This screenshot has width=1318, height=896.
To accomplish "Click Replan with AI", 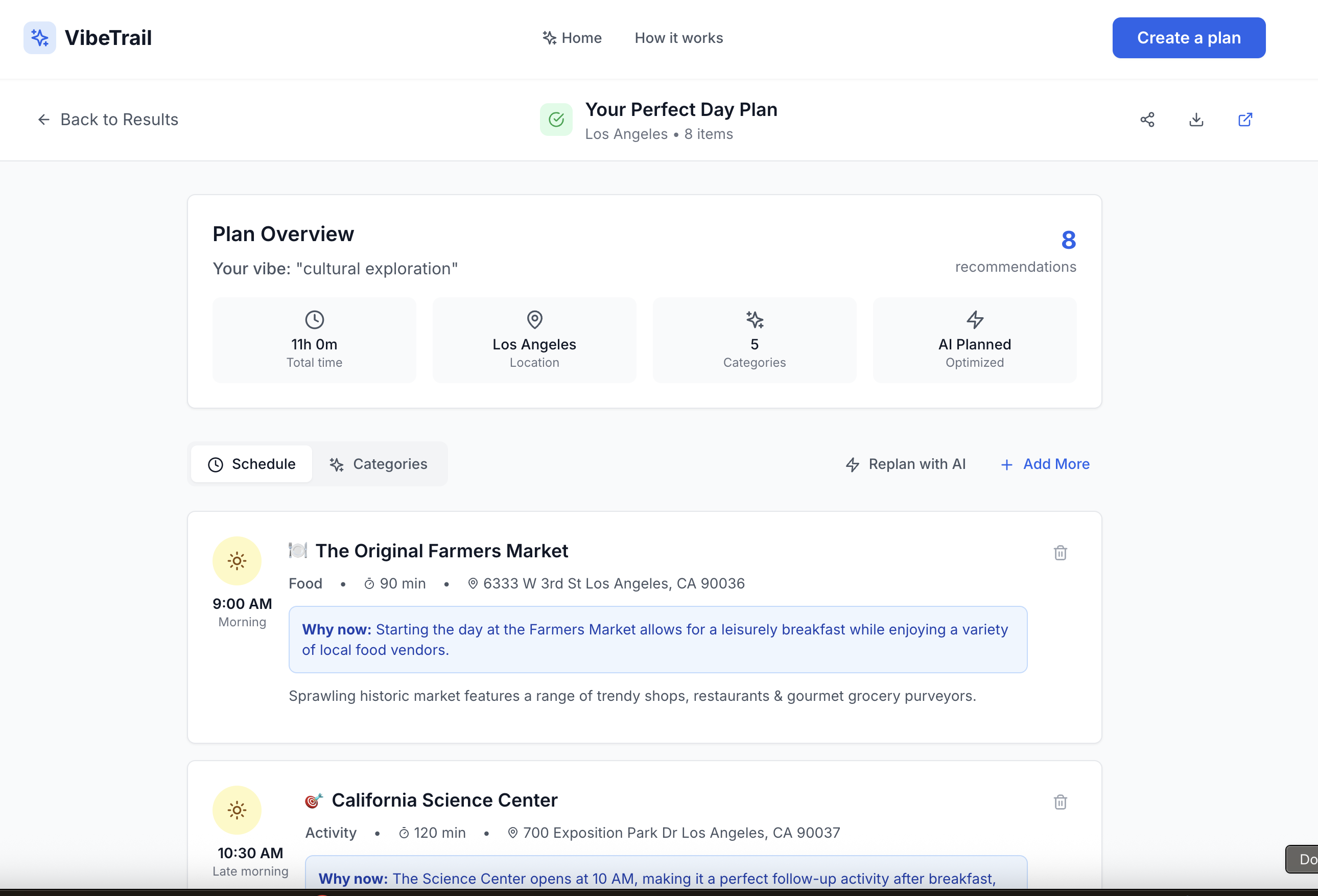I will click(x=906, y=464).
